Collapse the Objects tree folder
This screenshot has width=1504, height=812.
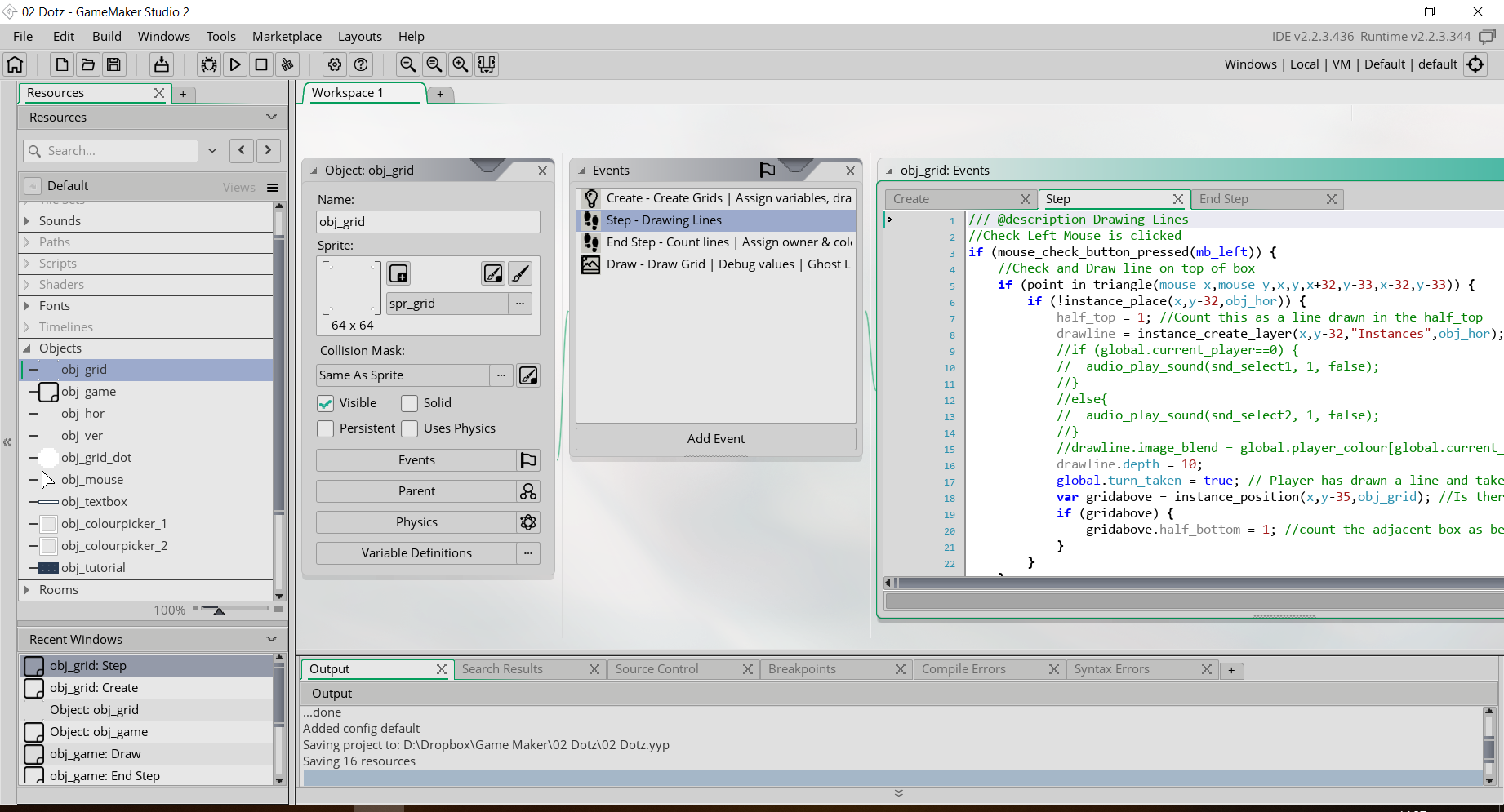[27, 348]
